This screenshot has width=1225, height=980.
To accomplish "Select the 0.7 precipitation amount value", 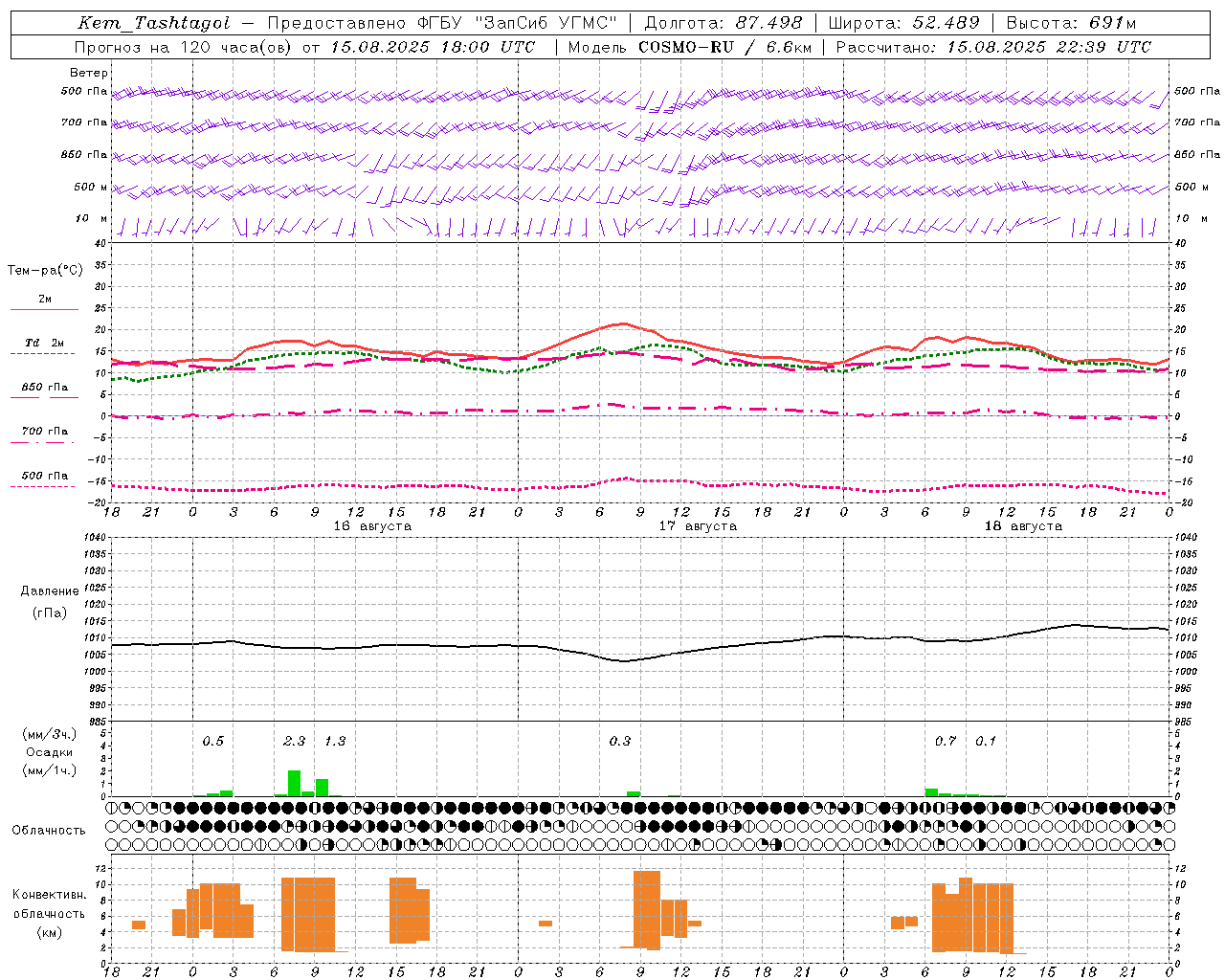I will coord(946,741).
